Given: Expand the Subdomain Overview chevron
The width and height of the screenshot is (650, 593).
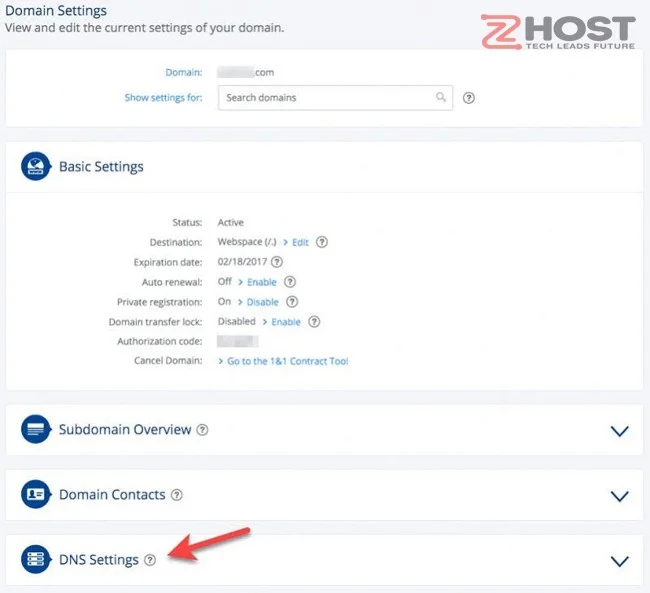Looking at the screenshot, I should point(619,431).
